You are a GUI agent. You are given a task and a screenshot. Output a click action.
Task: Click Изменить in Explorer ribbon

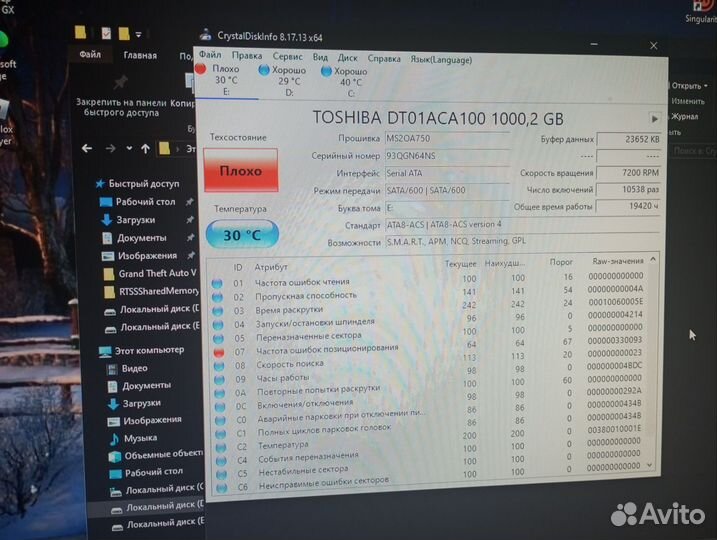click(688, 101)
